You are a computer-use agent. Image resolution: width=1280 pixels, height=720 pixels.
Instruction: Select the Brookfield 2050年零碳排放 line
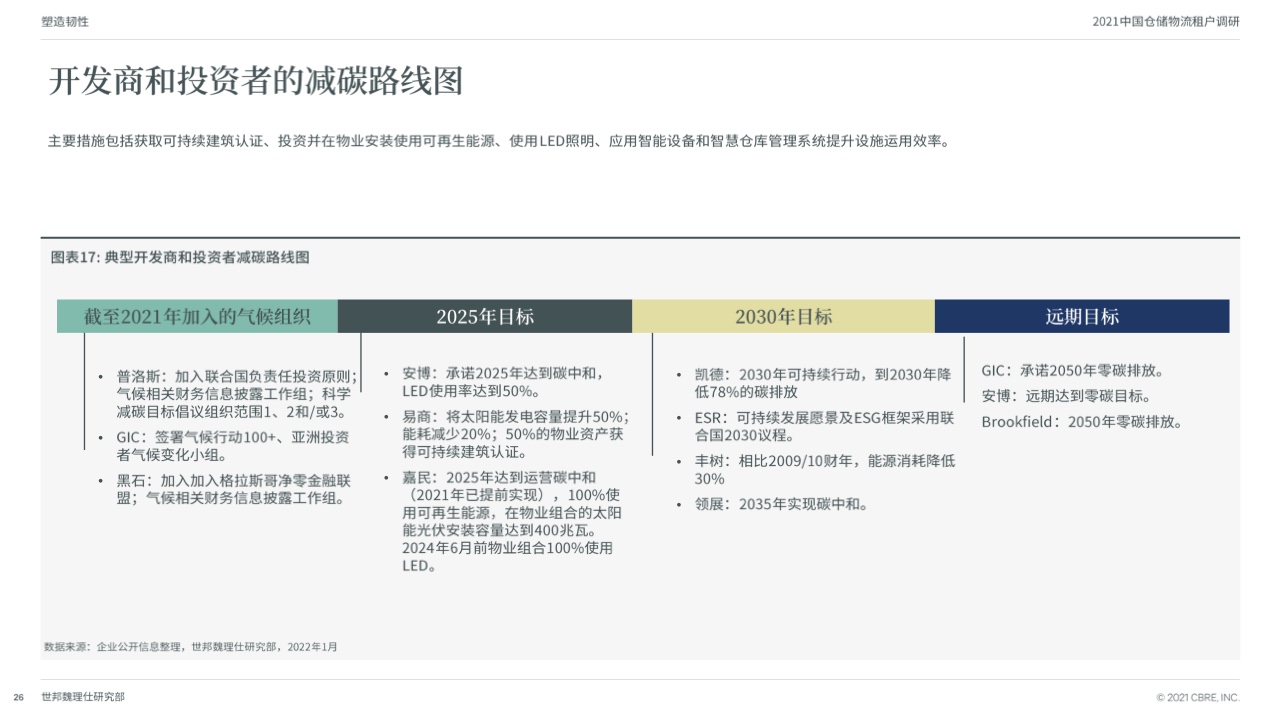(x=1081, y=422)
